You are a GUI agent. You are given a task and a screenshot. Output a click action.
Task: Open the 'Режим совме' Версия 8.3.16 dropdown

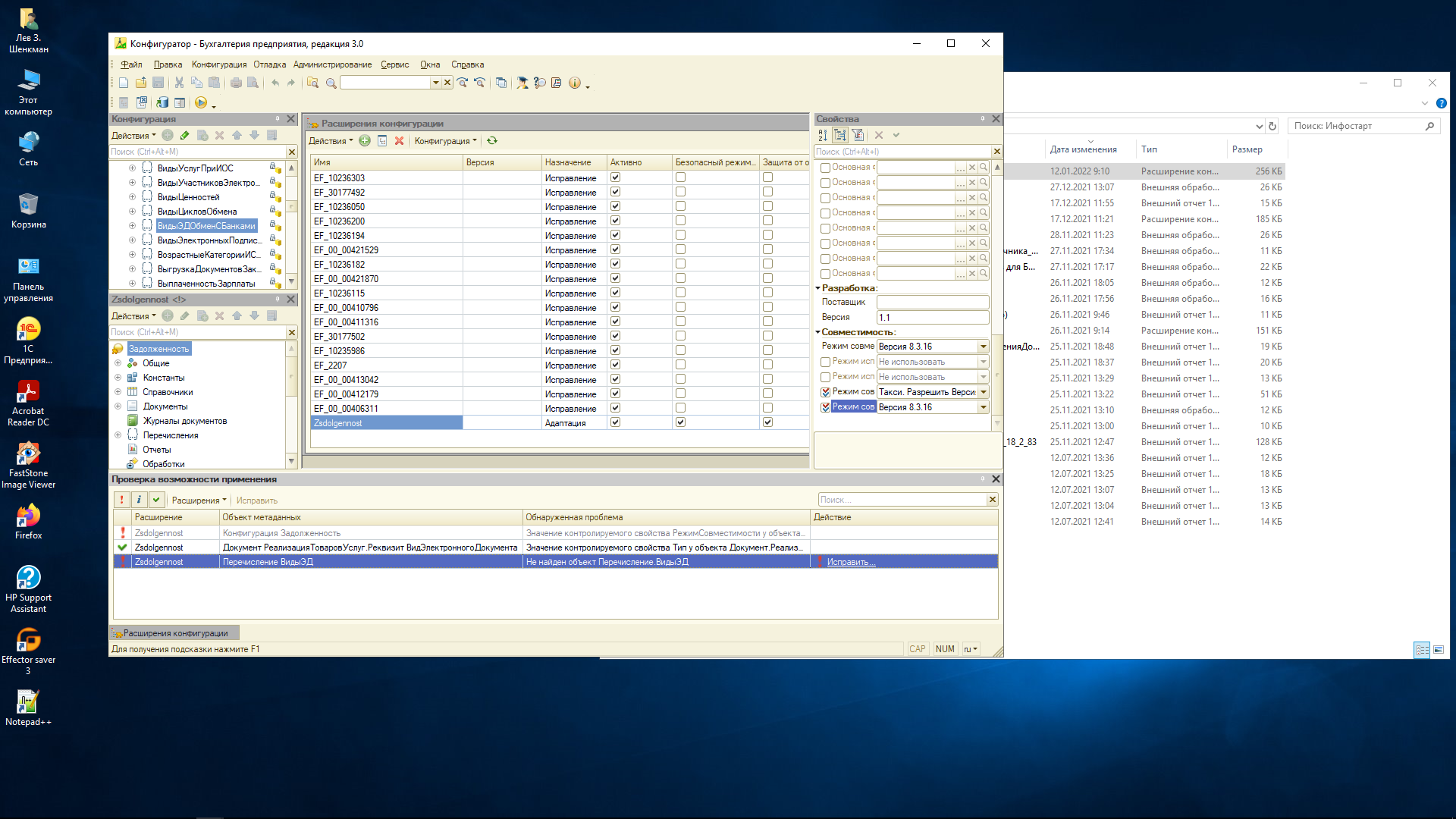click(x=984, y=347)
